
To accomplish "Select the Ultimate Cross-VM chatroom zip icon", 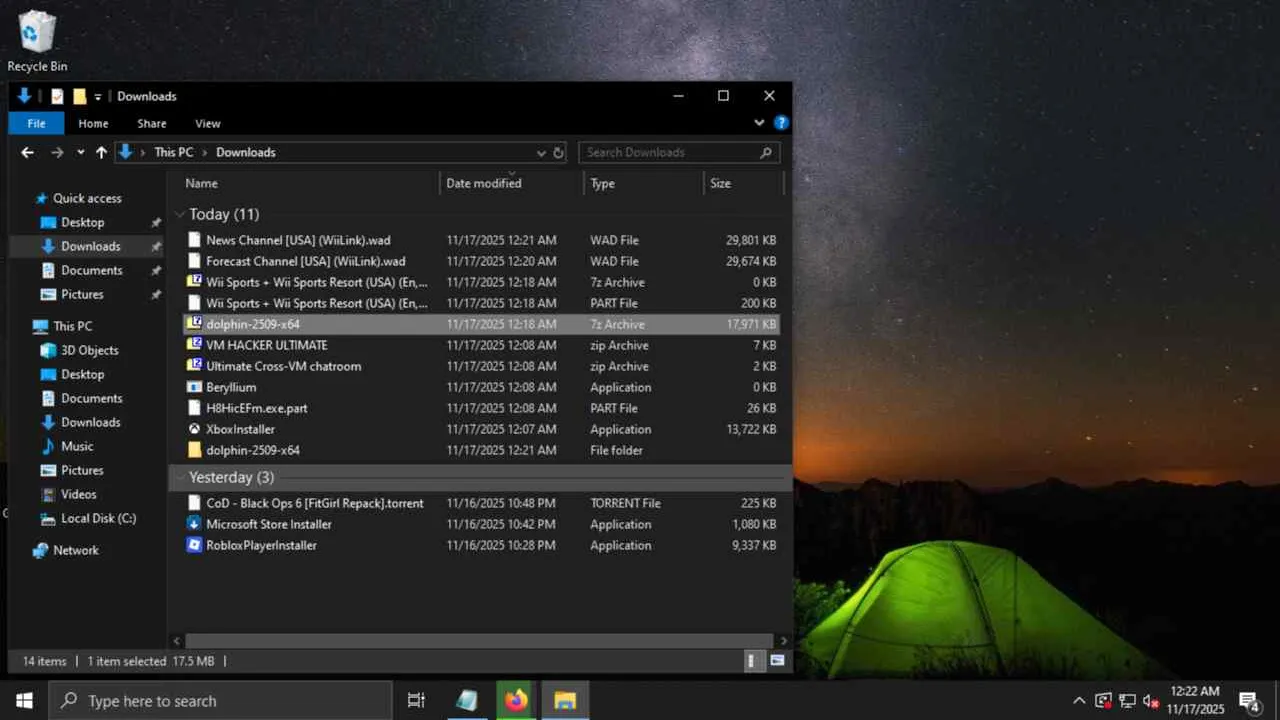I will pos(195,366).
